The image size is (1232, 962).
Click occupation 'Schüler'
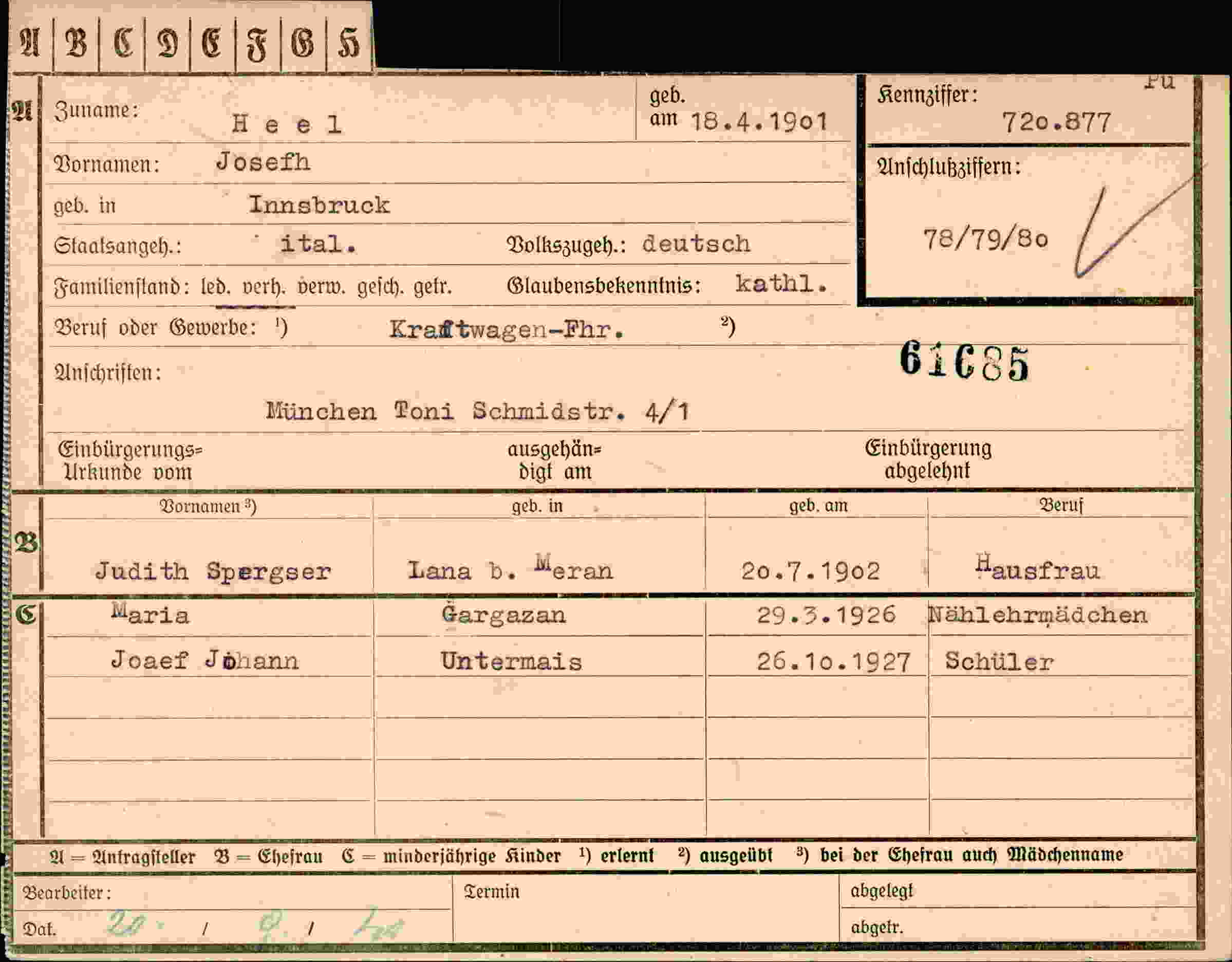999,661
